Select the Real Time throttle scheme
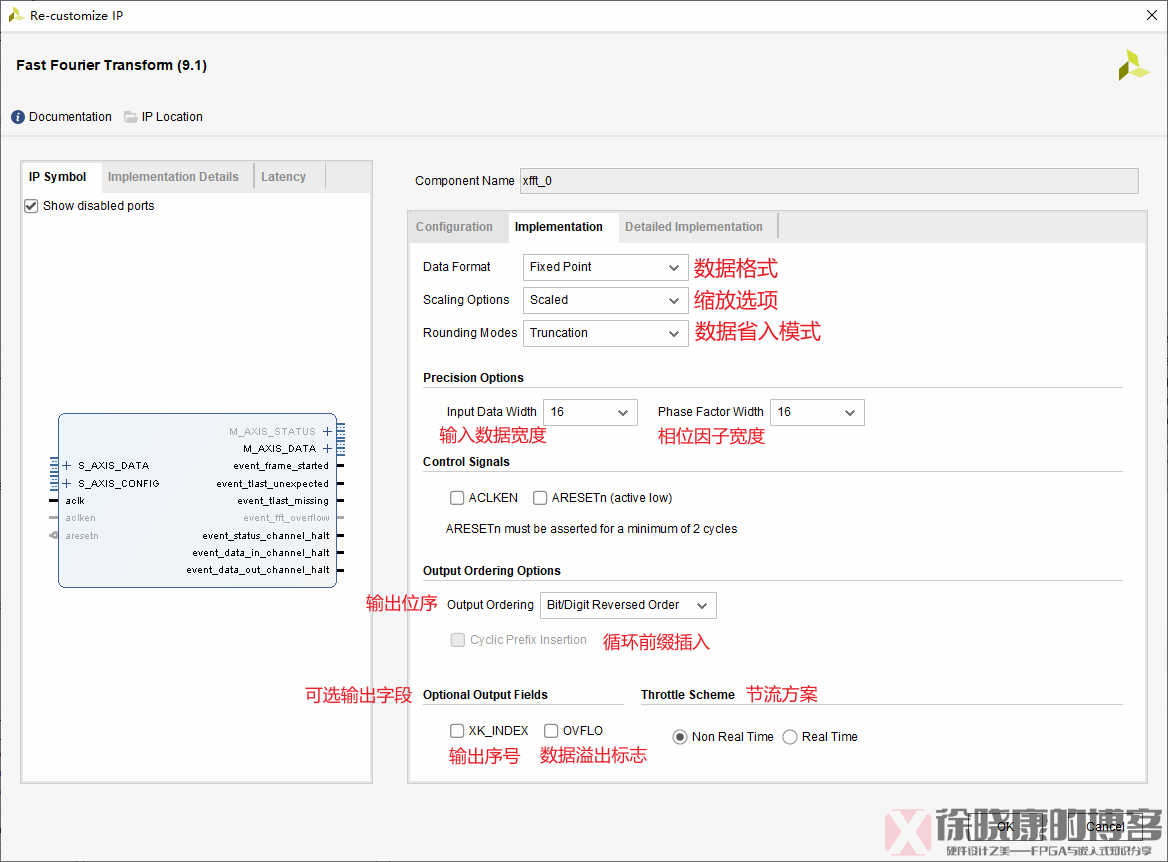This screenshot has height=862, width=1168. point(790,736)
